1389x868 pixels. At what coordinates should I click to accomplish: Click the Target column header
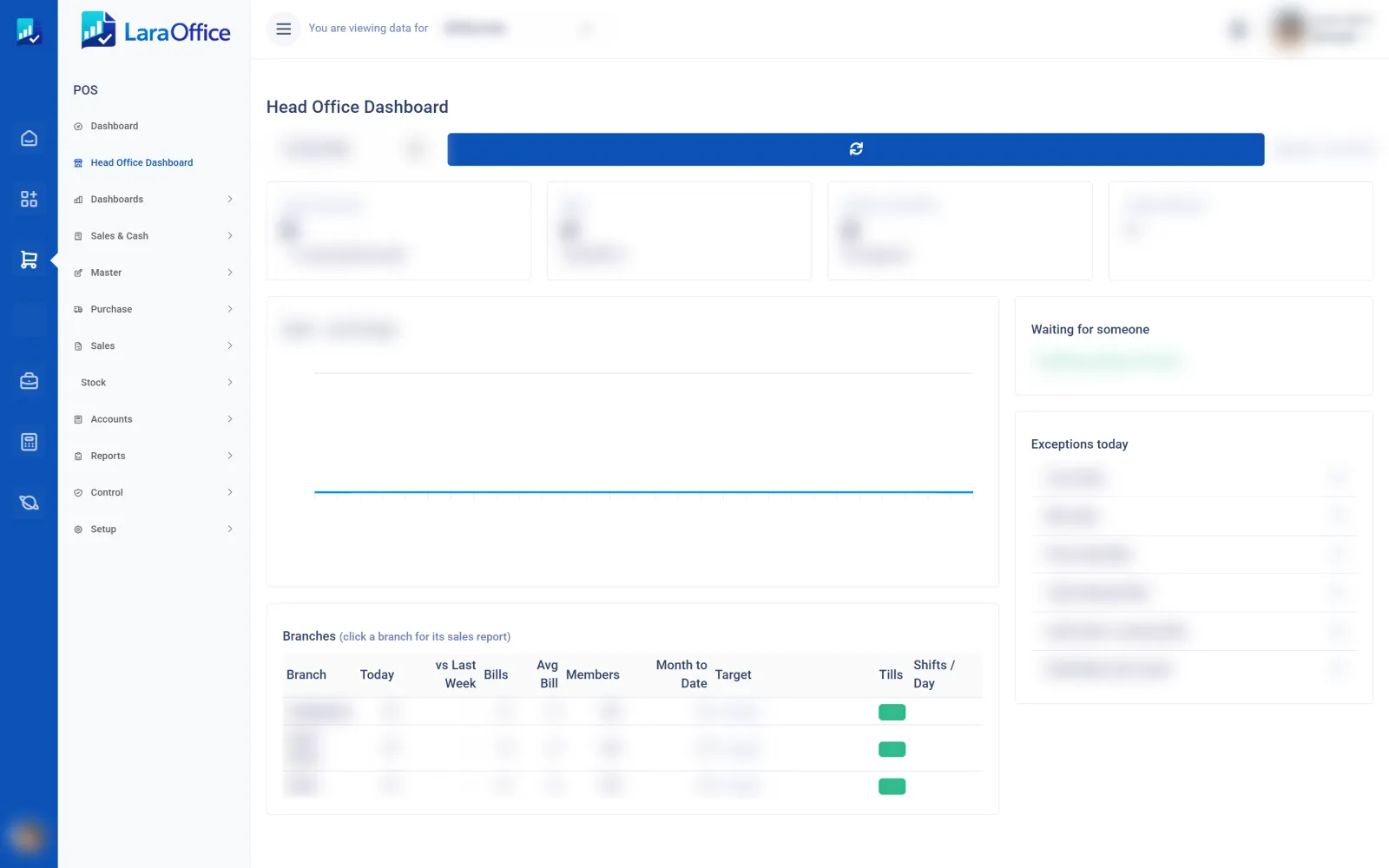click(734, 675)
